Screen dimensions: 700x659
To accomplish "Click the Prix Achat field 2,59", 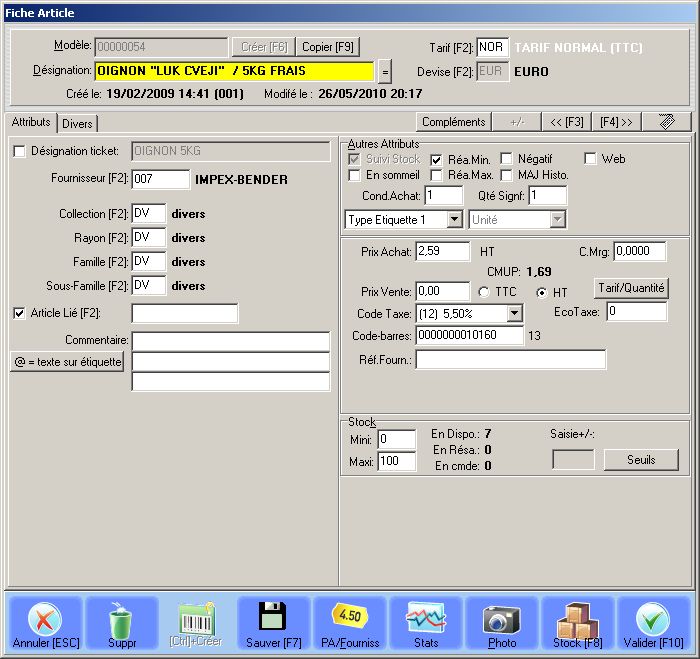I will point(443,251).
